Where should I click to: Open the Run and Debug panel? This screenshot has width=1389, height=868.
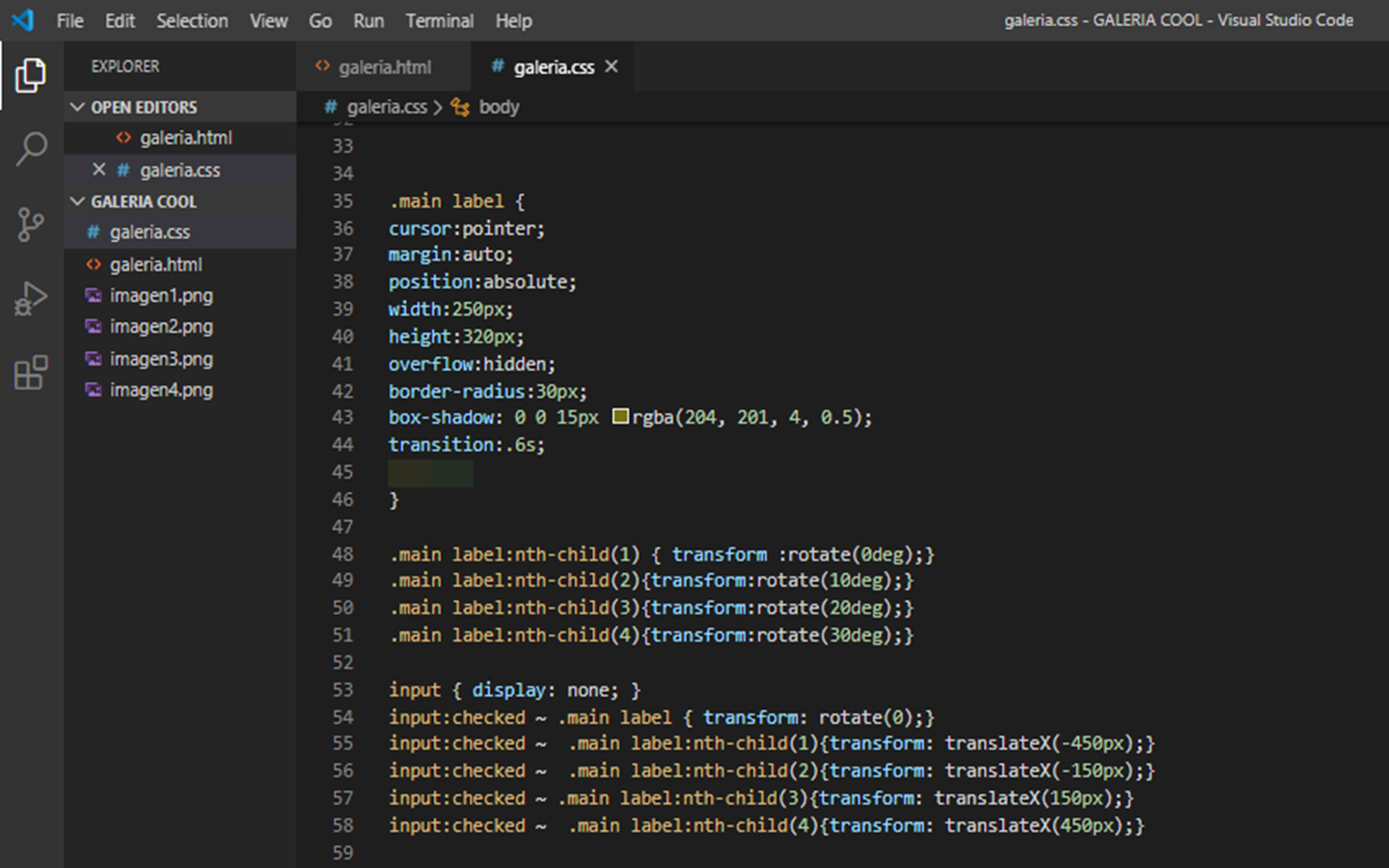(x=30, y=299)
